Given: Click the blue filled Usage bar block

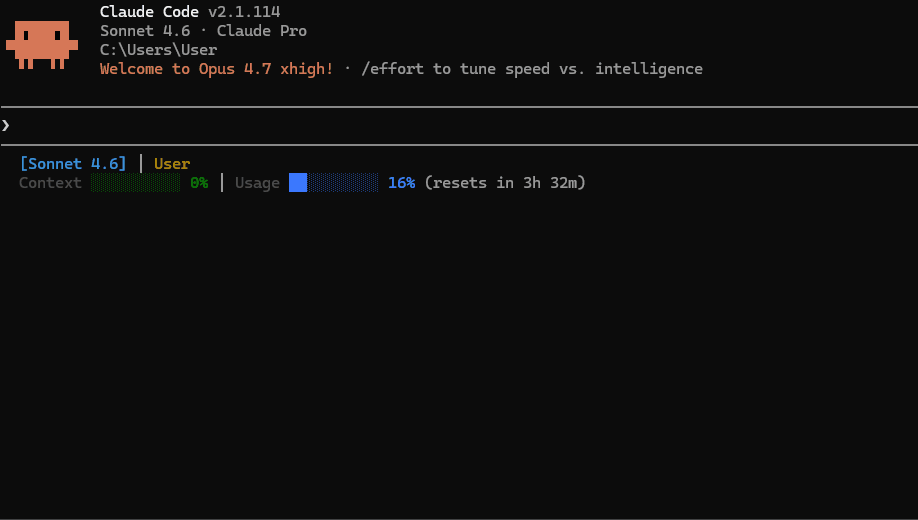Looking at the screenshot, I should (298, 183).
